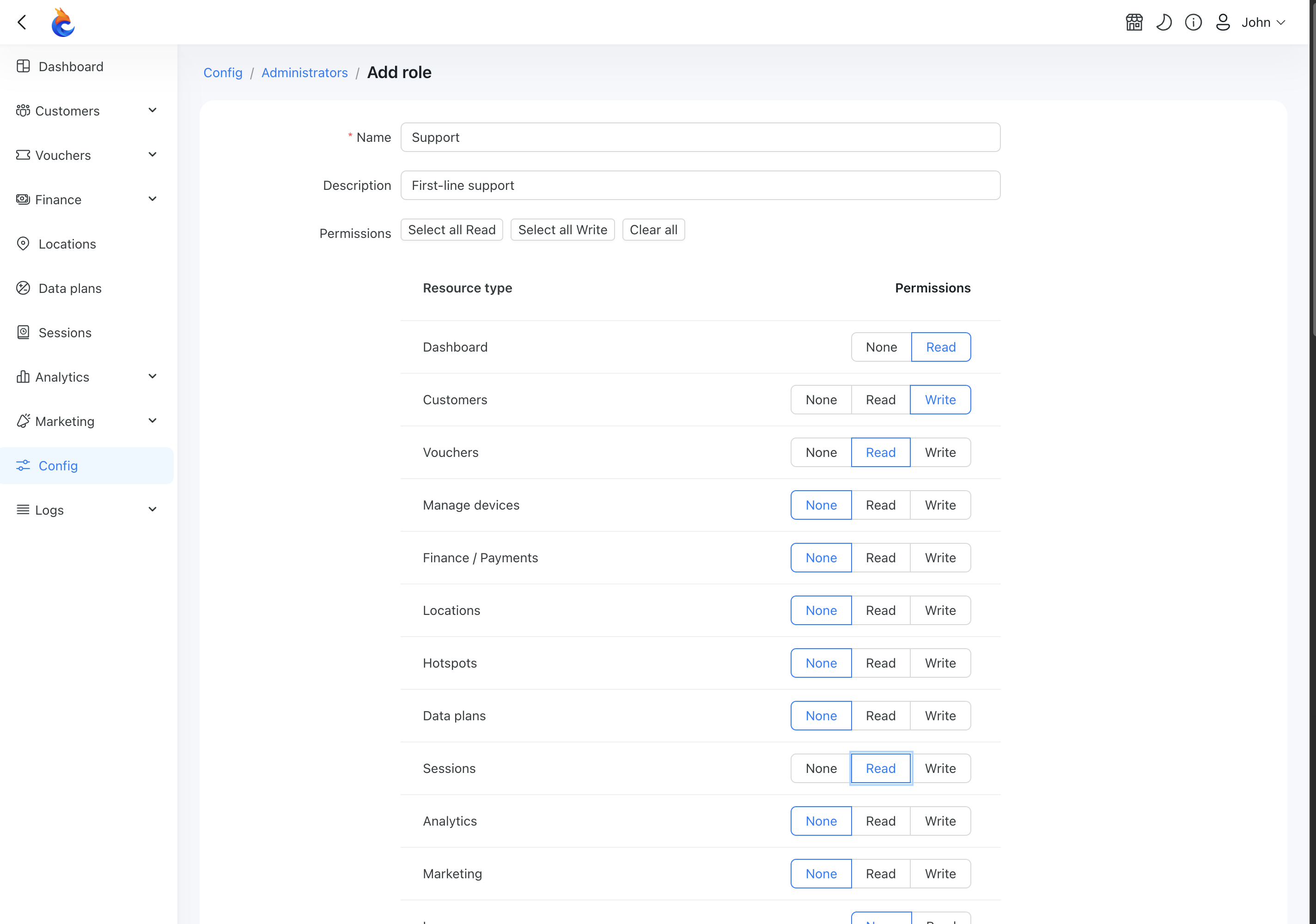Expand the Marketing sidebar chevron
Screen dimensions: 1316x924
click(152, 421)
